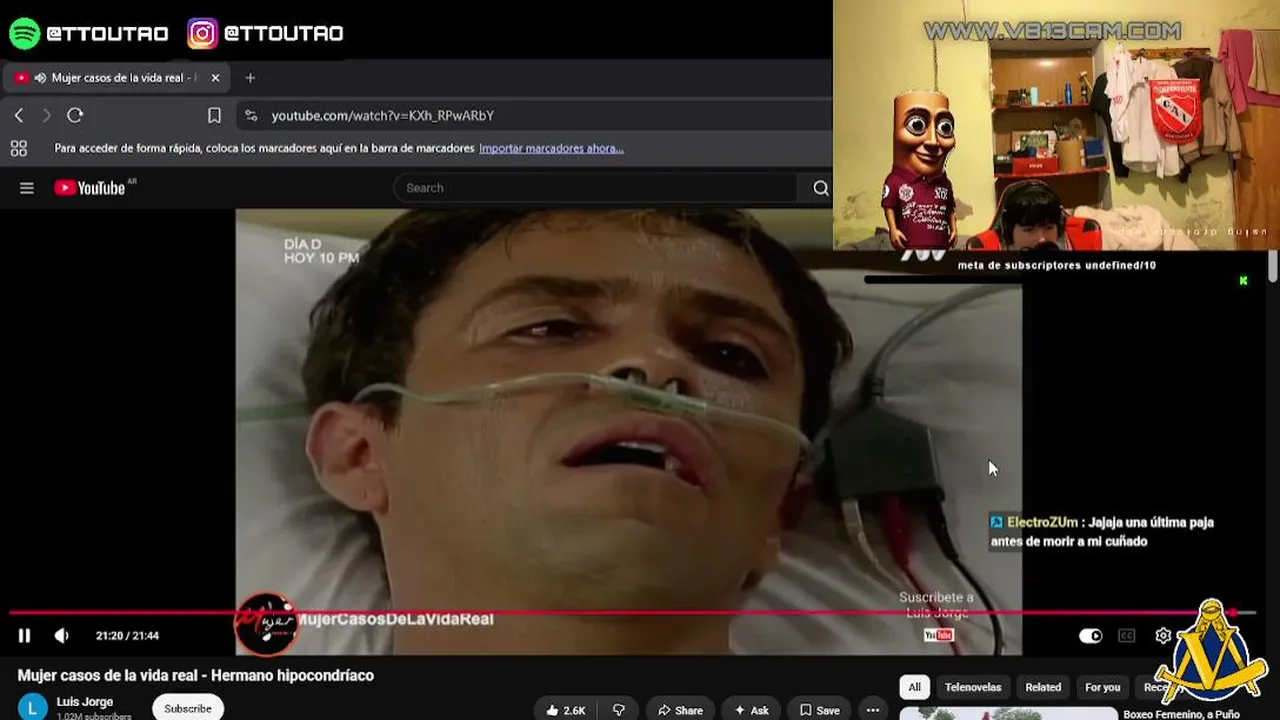Screen dimensions: 1280x720
Task: Click the browser address bar URL
Action: (x=383, y=116)
